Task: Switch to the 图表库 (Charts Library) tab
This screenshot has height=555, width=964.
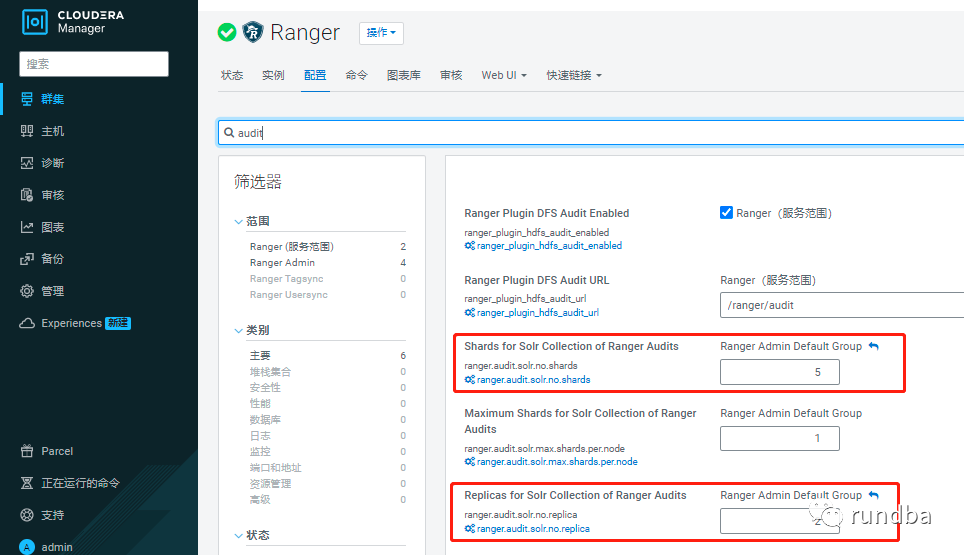Action: [403, 75]
